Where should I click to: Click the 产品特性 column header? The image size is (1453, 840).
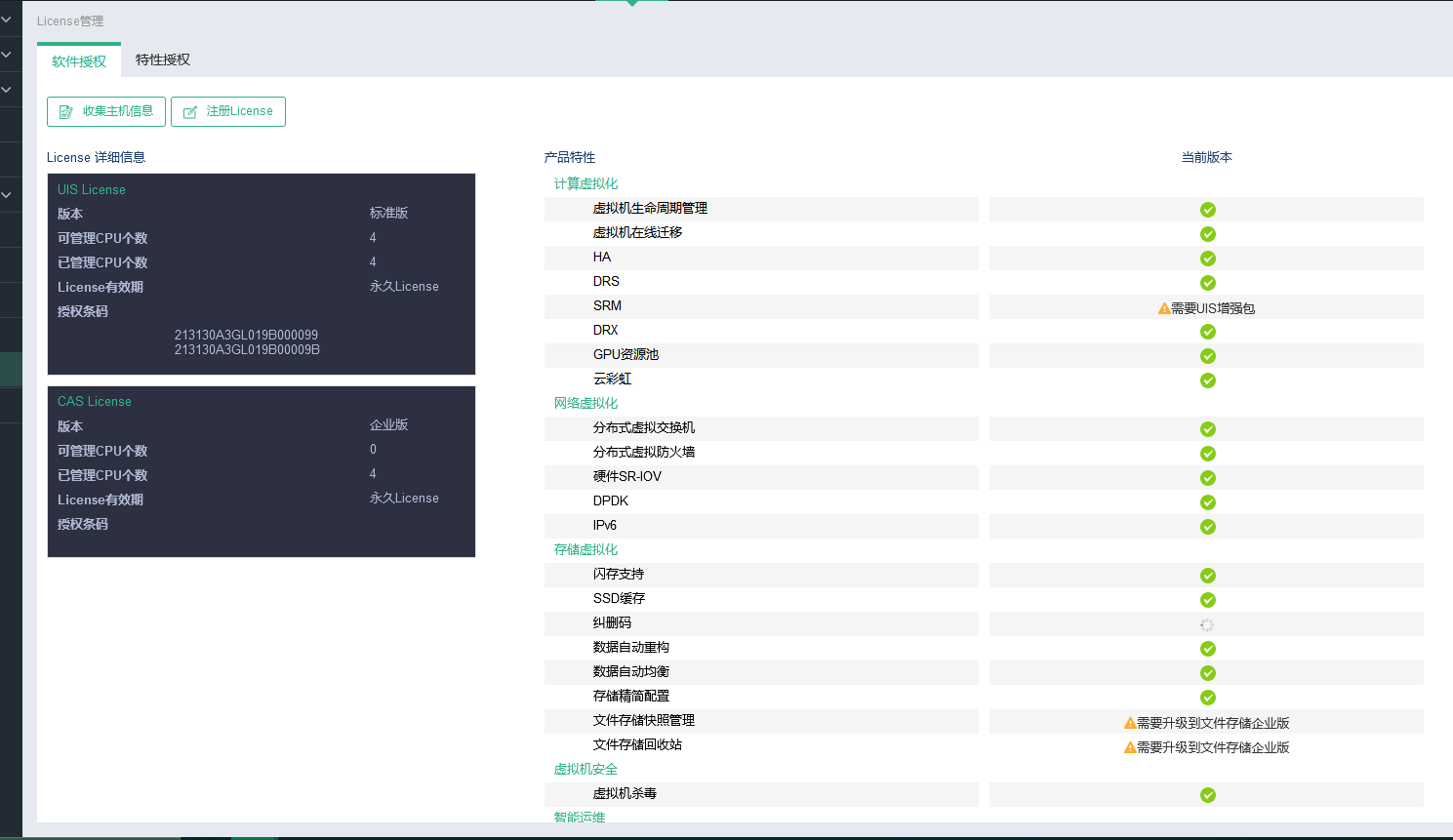pyautogui.click(x=570, y=157)
